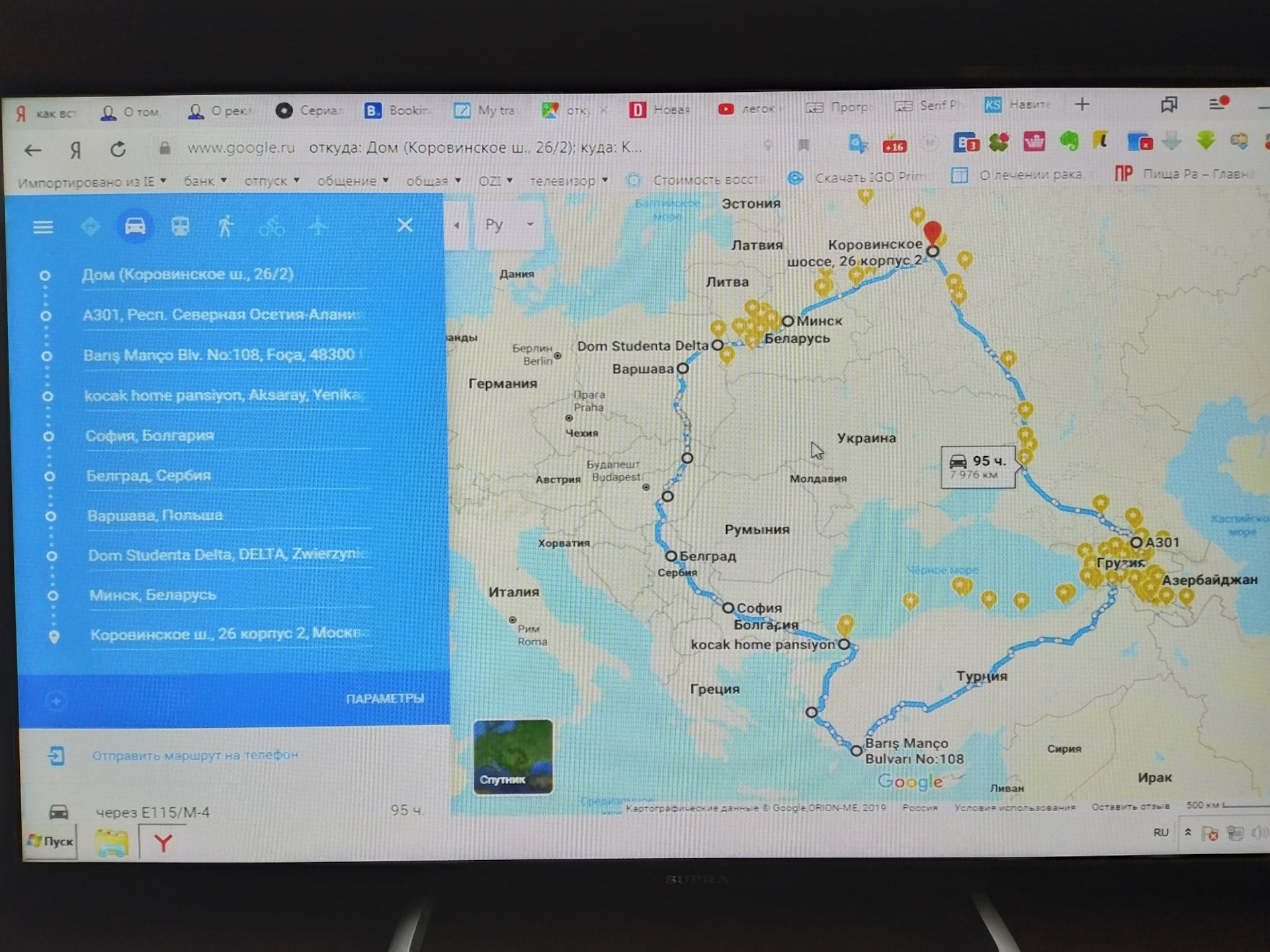Switch to the Booking browser tab
Image resolution: width=1270 pixels, height=952 pixels.
(397, 110)
